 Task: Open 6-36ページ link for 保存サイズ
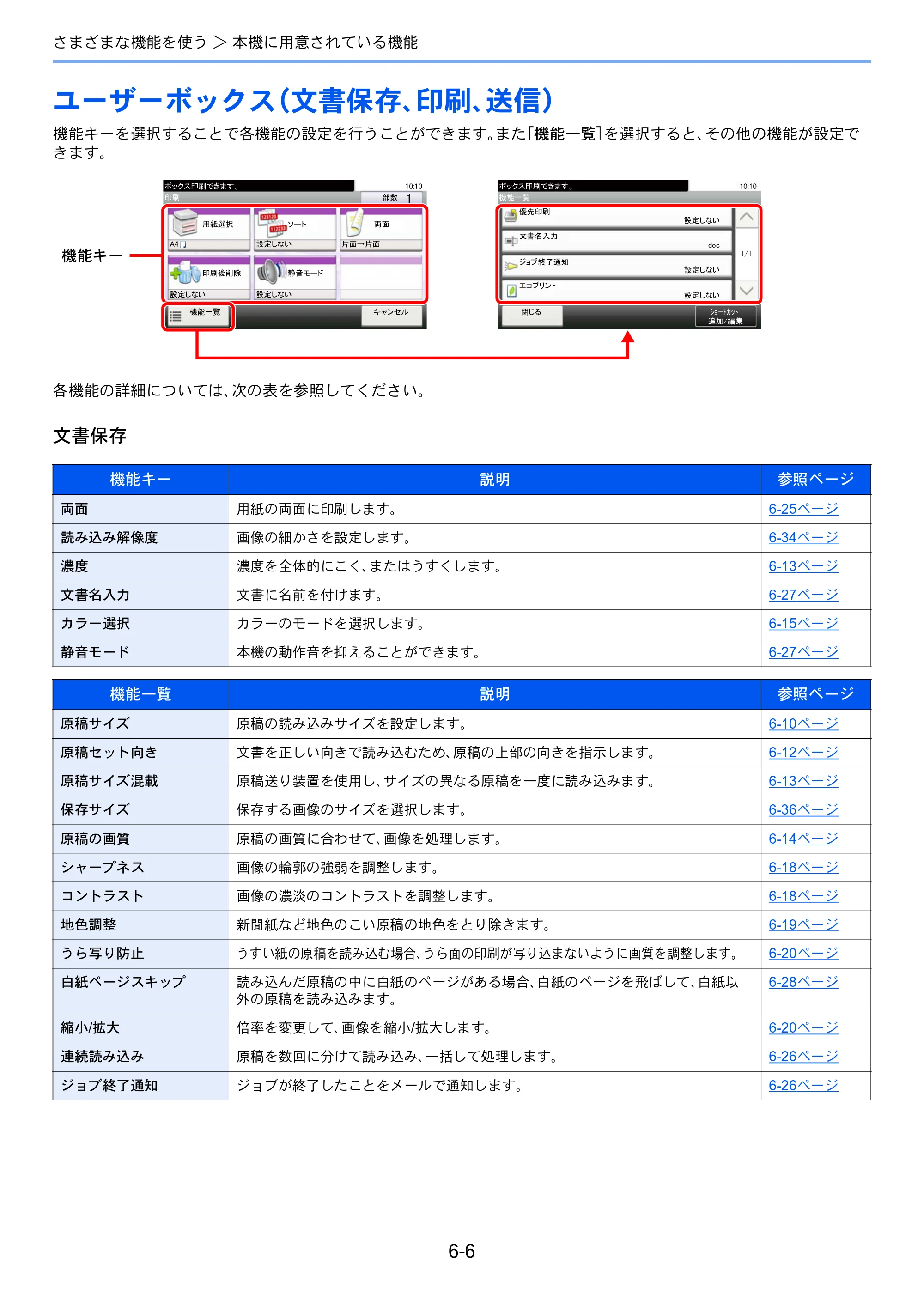[x=803, y=809]
